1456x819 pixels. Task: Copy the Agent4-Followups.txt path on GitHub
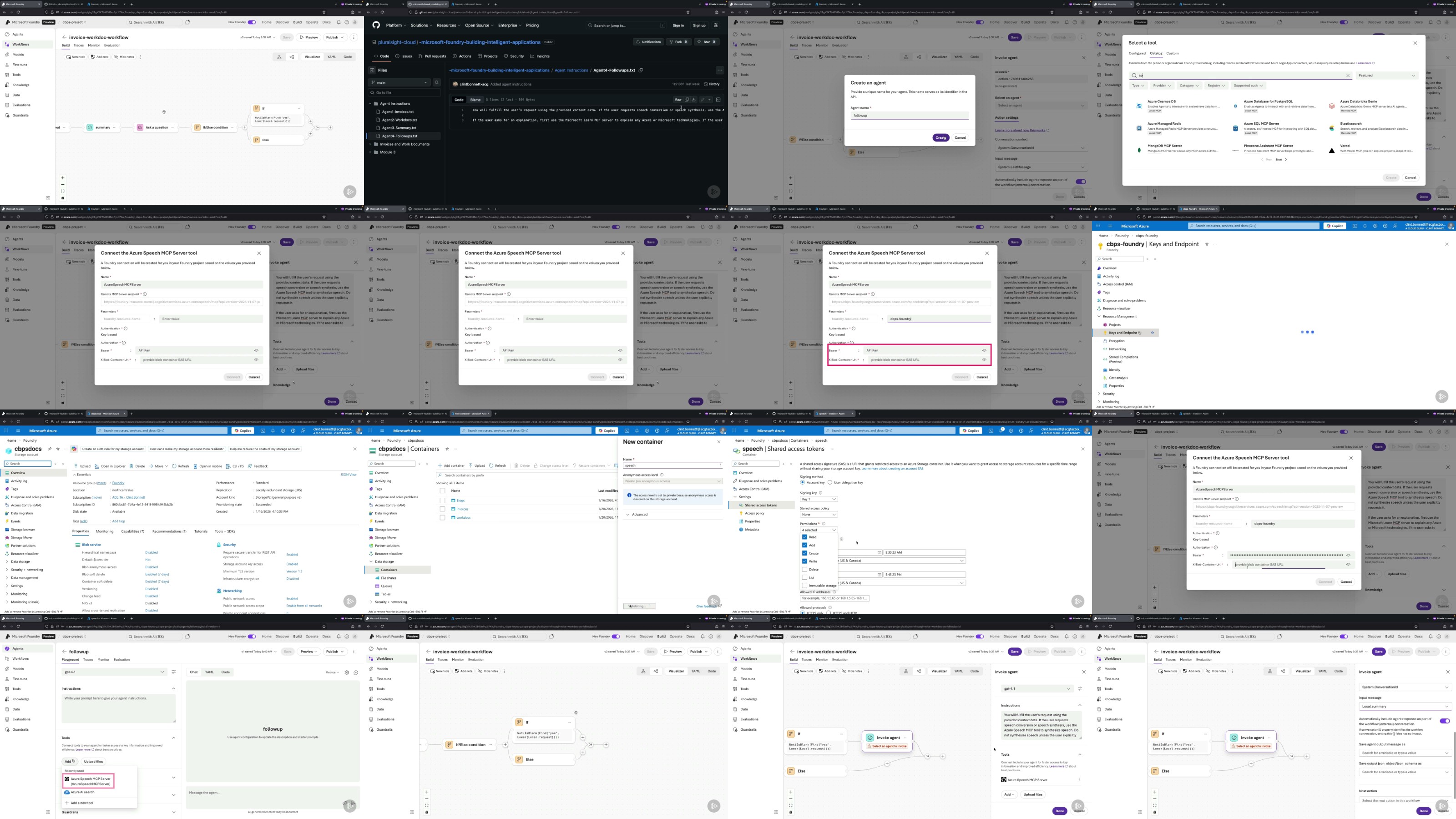point(640,71)
